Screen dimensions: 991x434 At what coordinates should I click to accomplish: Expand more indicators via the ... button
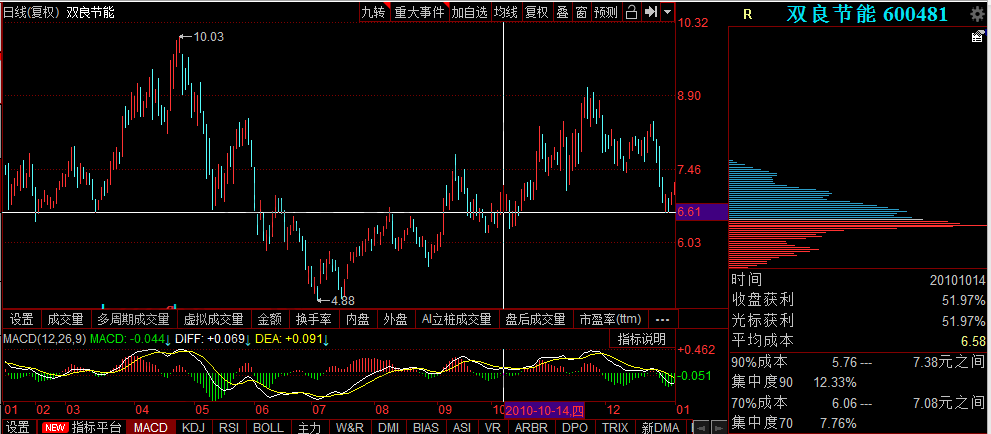(x=661, y=319)
